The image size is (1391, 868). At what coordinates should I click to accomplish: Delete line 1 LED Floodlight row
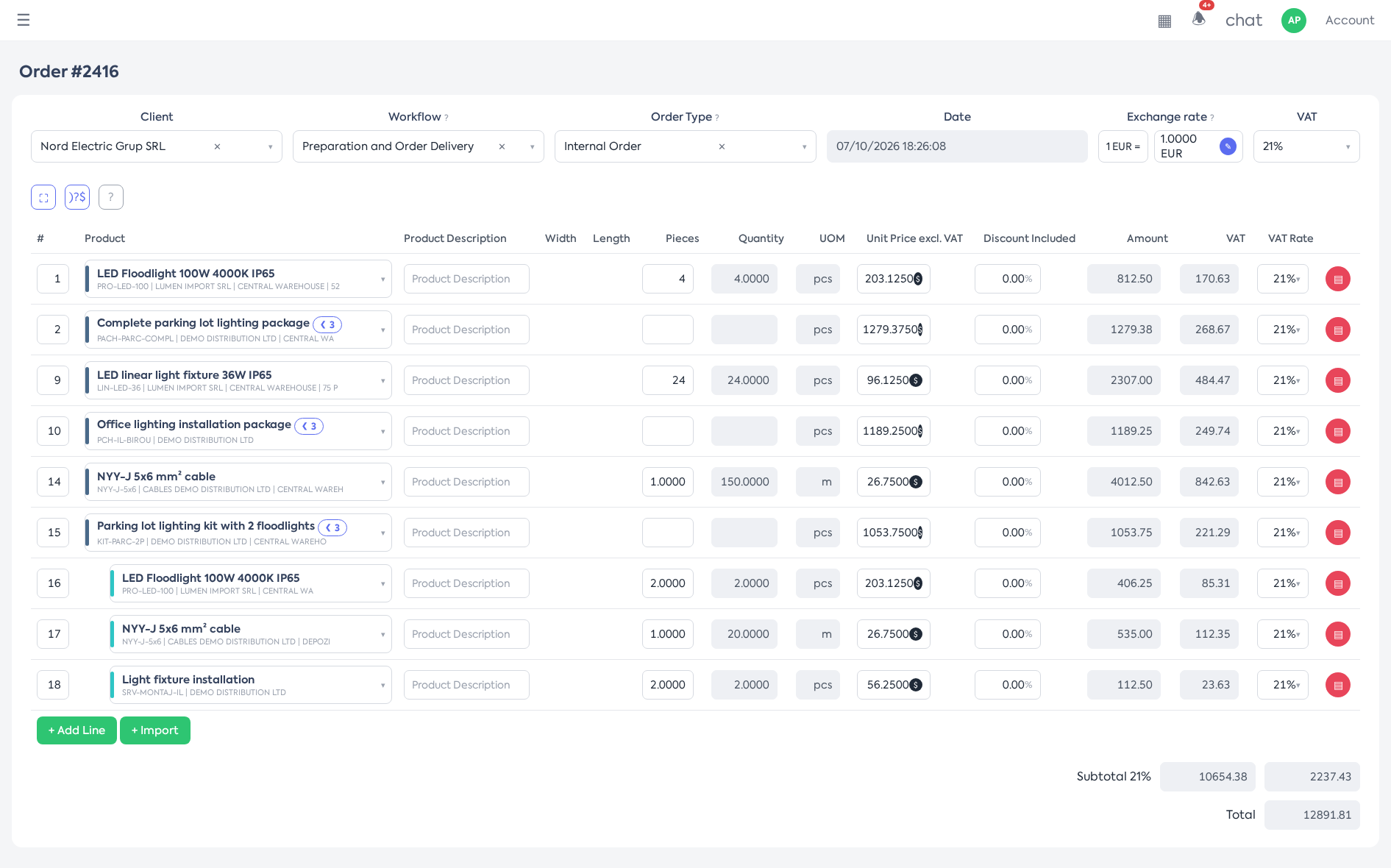(x=1338, y=279)
